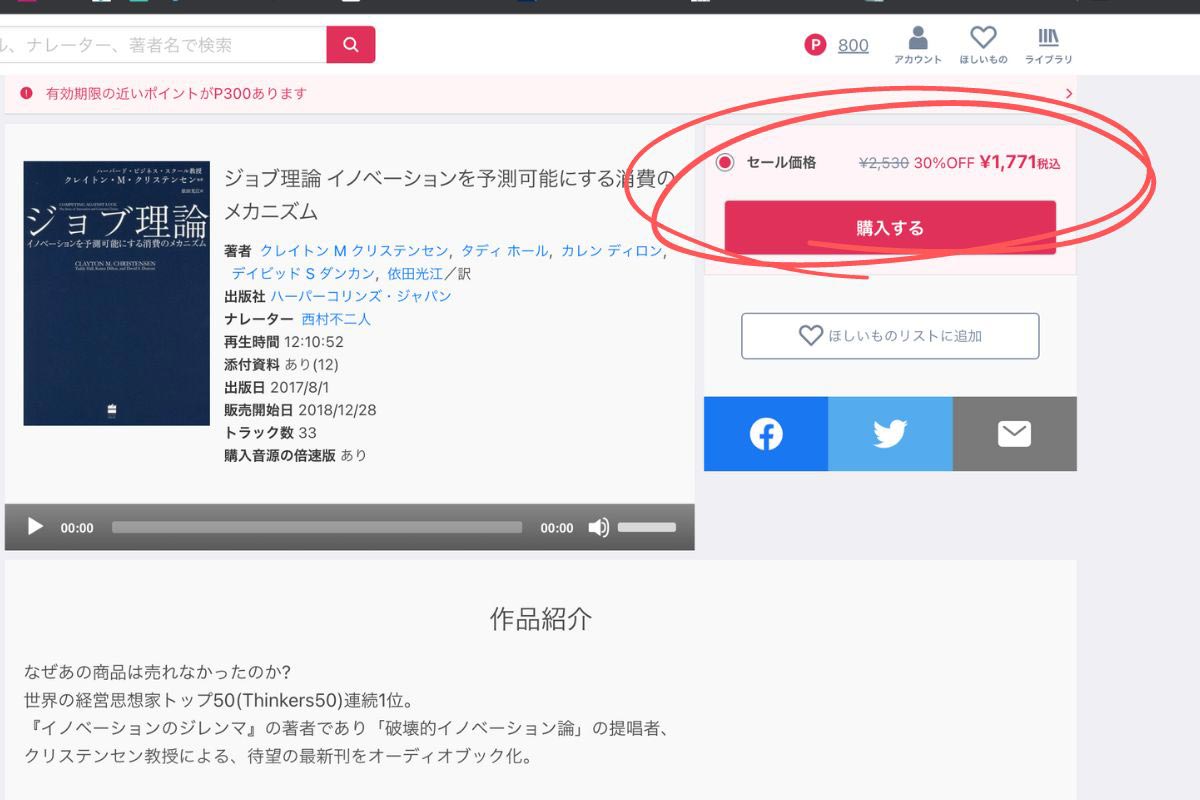Viewport: 1200px width, 800px height.
Task: Click the 購入する purchase button
Action: pos(888,227)
